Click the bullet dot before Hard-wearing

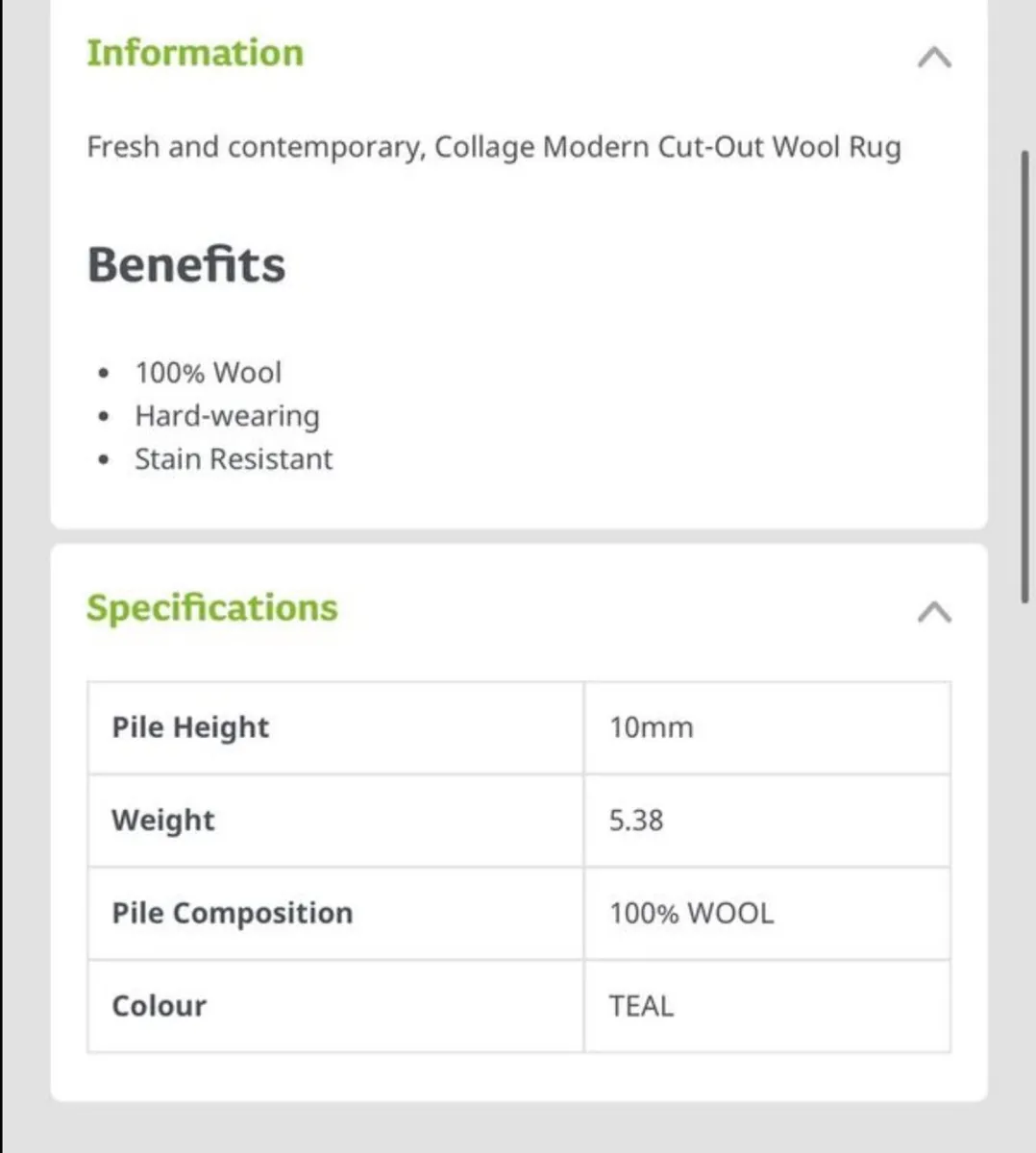(x=104, y=416)
